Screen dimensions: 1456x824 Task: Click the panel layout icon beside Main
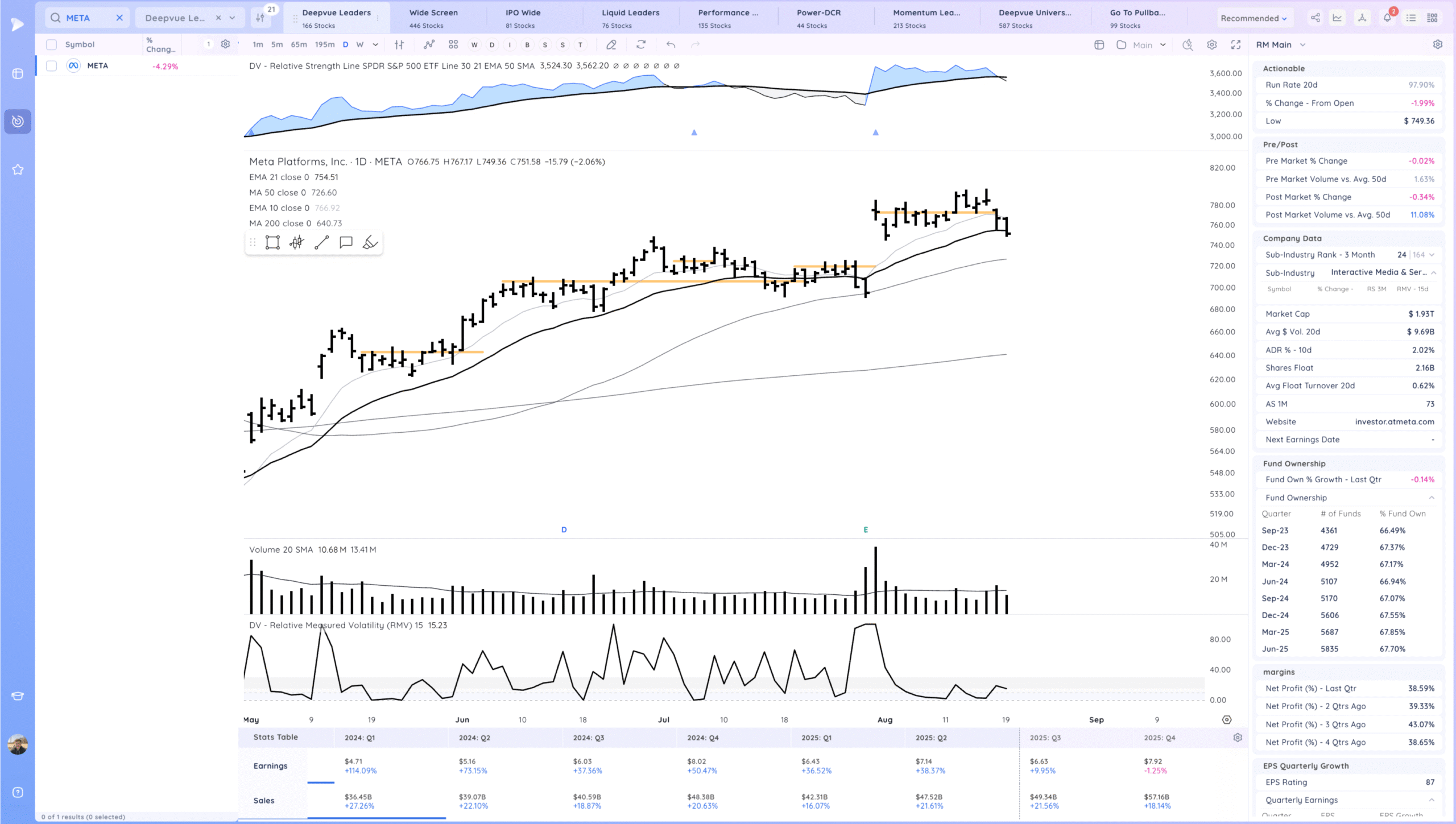click(1099, 45)
